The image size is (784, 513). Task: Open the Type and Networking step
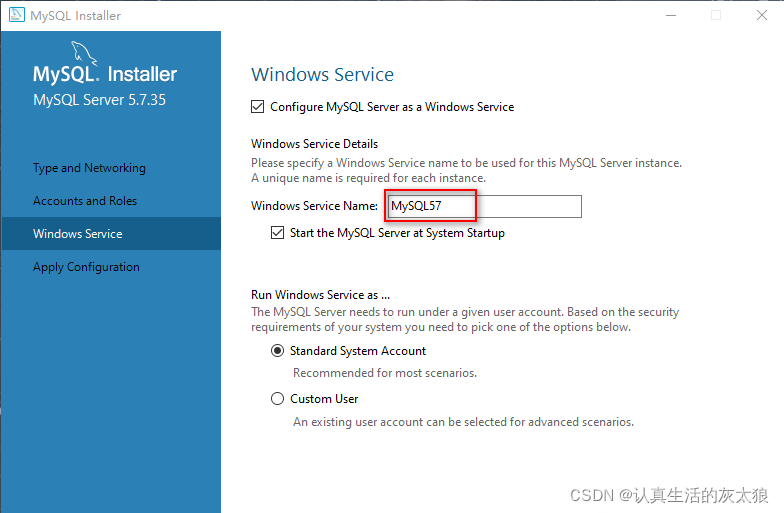(x=90, y=168)
